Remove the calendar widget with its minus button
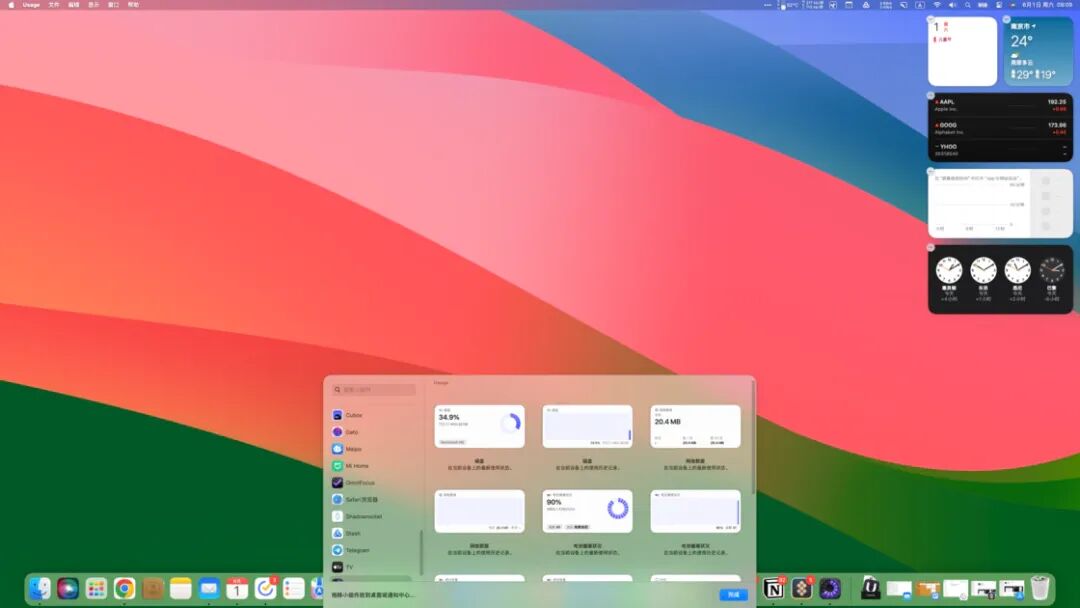Image resolution: width=1080 pixels, height=608 pixels. point(931,20)
